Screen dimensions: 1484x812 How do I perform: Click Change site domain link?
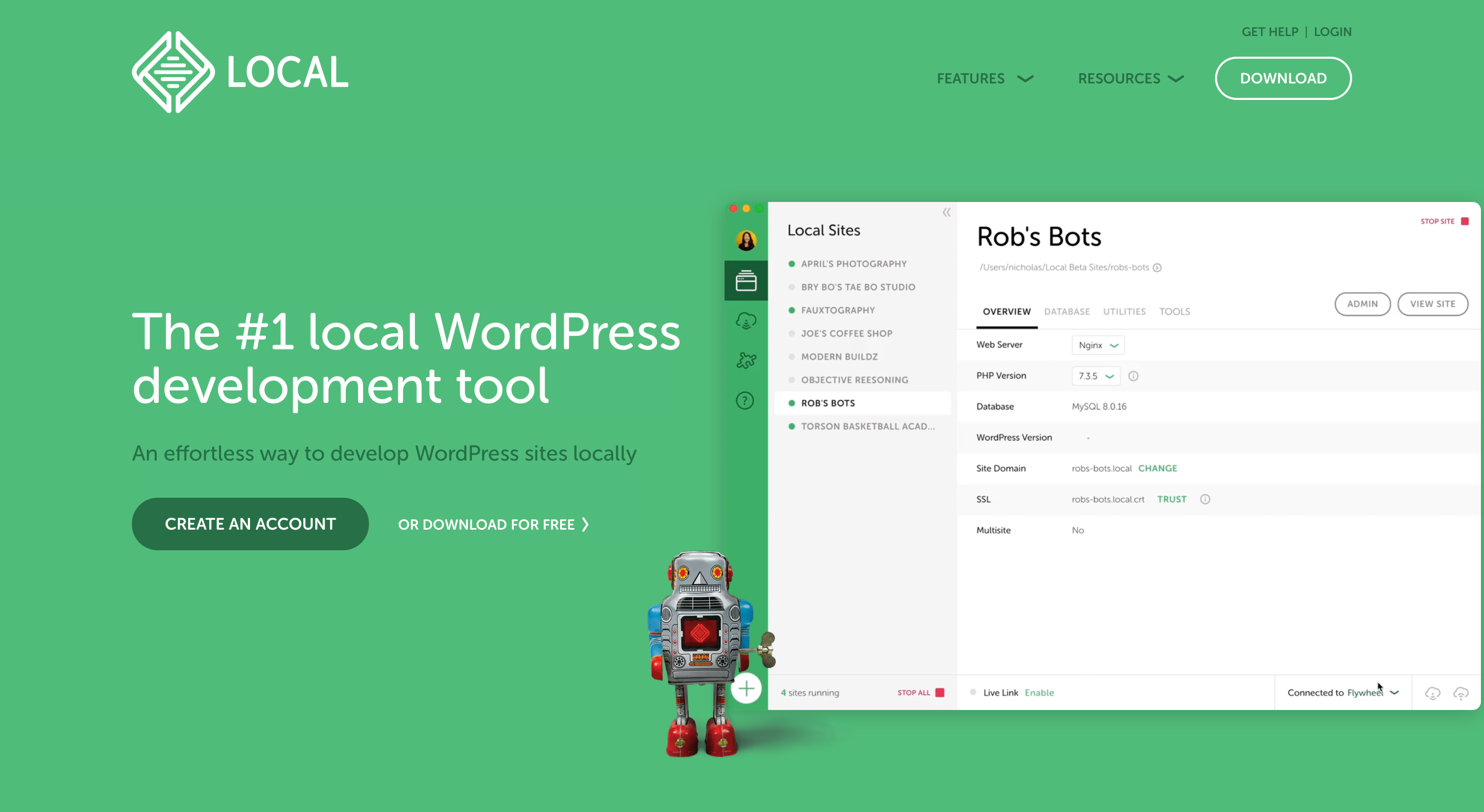1157,468
